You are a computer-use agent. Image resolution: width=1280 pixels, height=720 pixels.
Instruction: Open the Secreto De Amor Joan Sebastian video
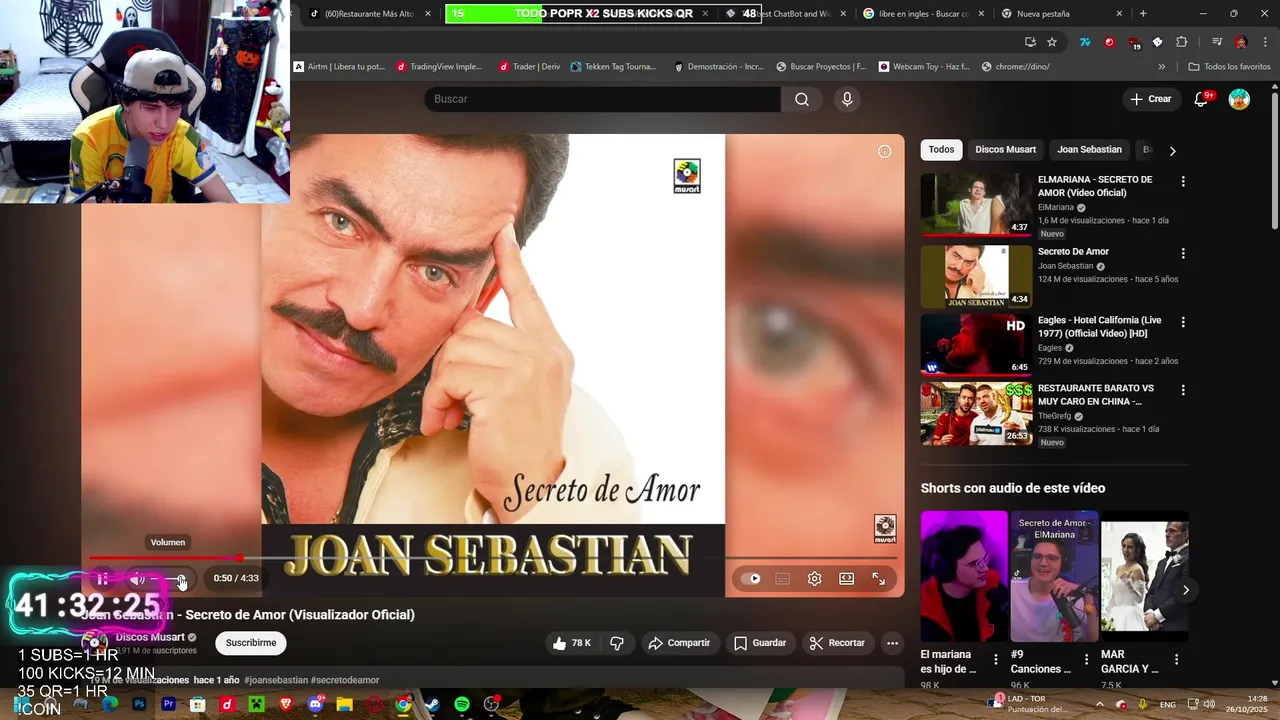[x=976, y=277]
